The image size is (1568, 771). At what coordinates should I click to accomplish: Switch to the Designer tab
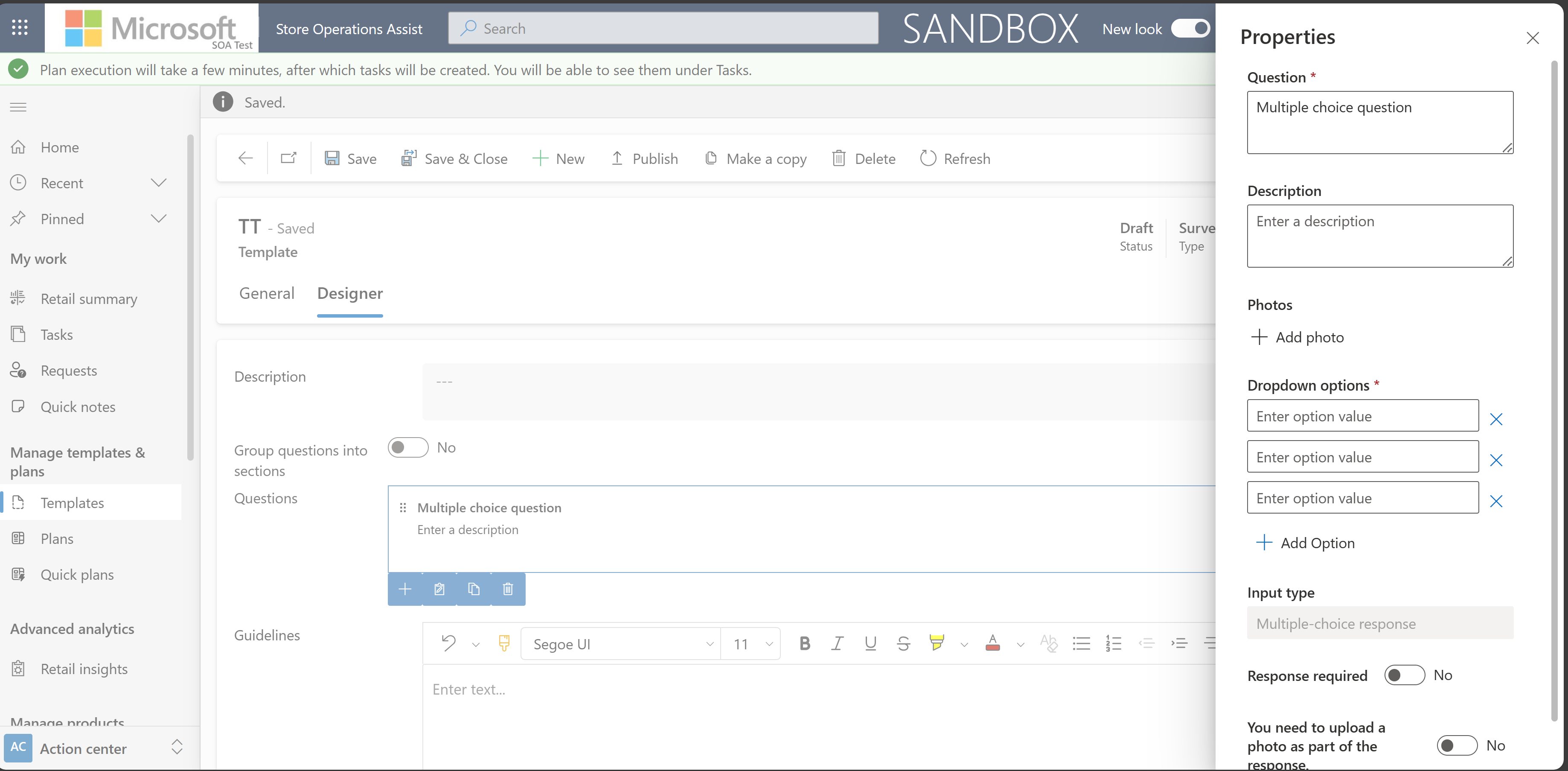pos(350,293)
